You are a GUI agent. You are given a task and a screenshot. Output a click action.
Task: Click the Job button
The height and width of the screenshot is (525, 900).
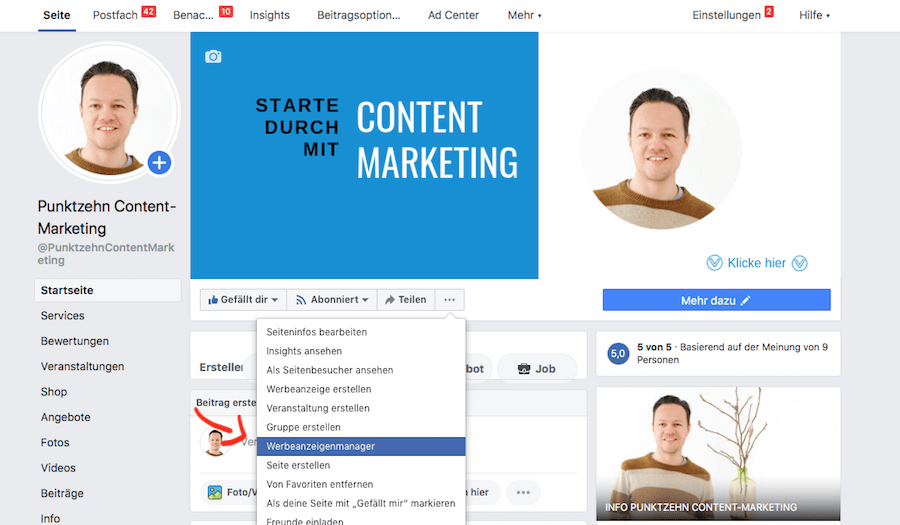click(537, 368)
